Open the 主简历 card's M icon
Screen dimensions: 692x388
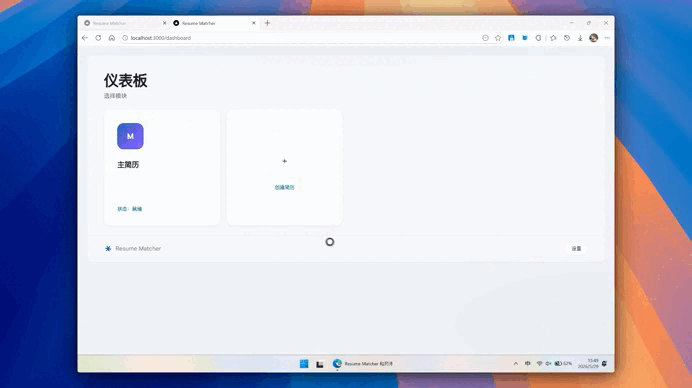point(130,136)
